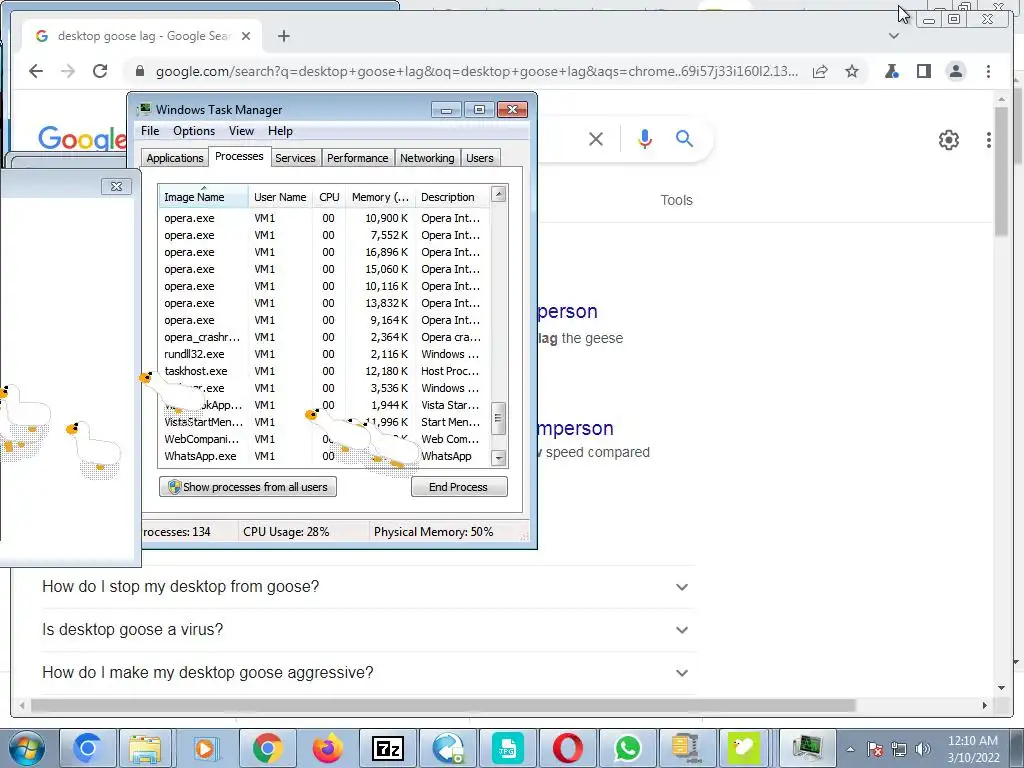The height and width of the screenshot is (768, 1024).
Task: Open the WinZip archive taskbar icon
Action: pyautogui.click(x=686, y=748)
